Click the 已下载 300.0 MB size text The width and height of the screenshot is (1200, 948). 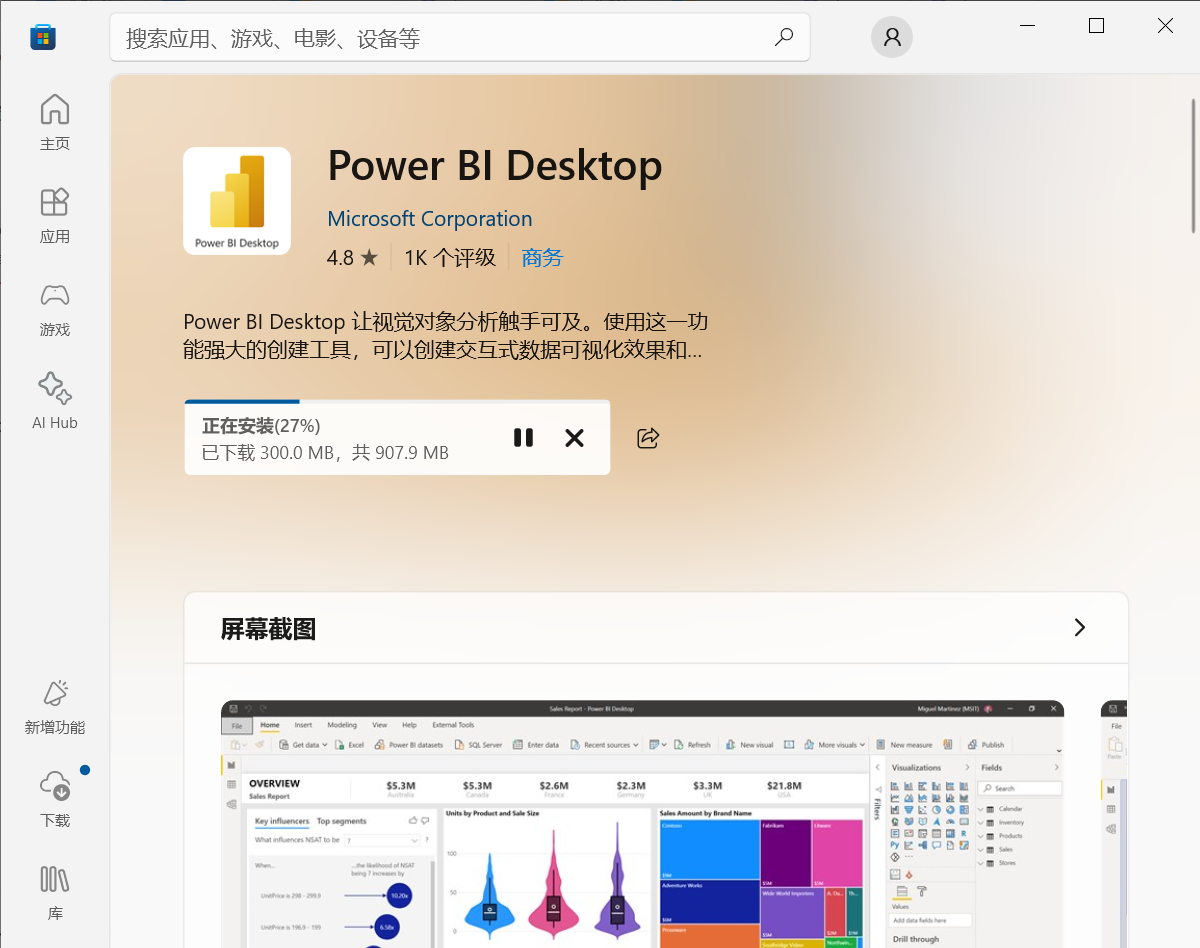coord(325,453)
